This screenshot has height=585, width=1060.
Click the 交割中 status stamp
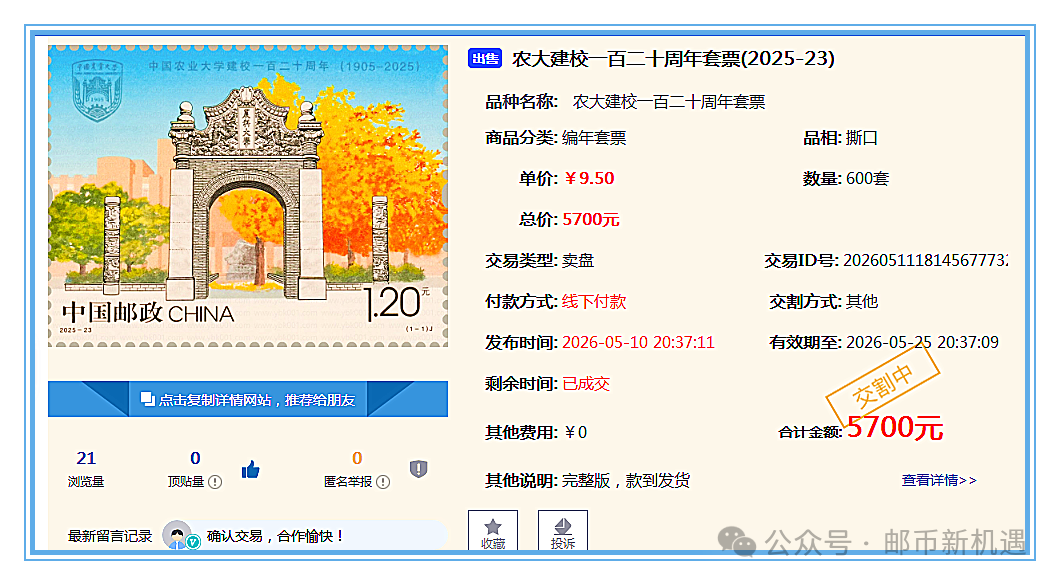882,383
